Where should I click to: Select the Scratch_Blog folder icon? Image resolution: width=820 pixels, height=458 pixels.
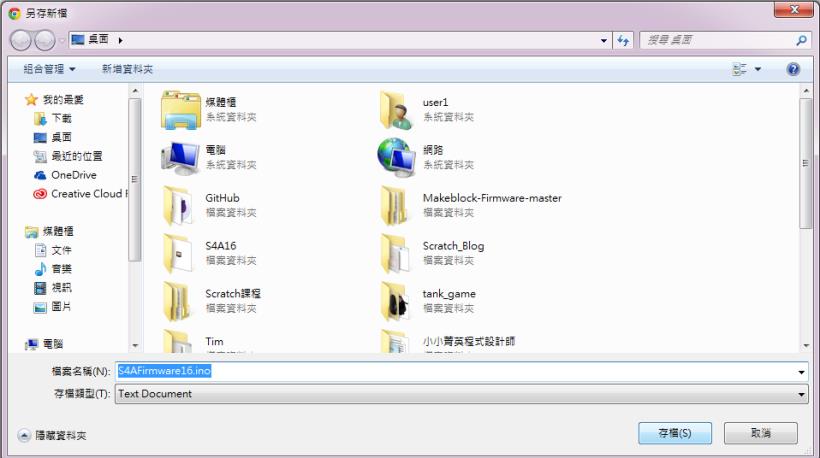click(396, 254)
